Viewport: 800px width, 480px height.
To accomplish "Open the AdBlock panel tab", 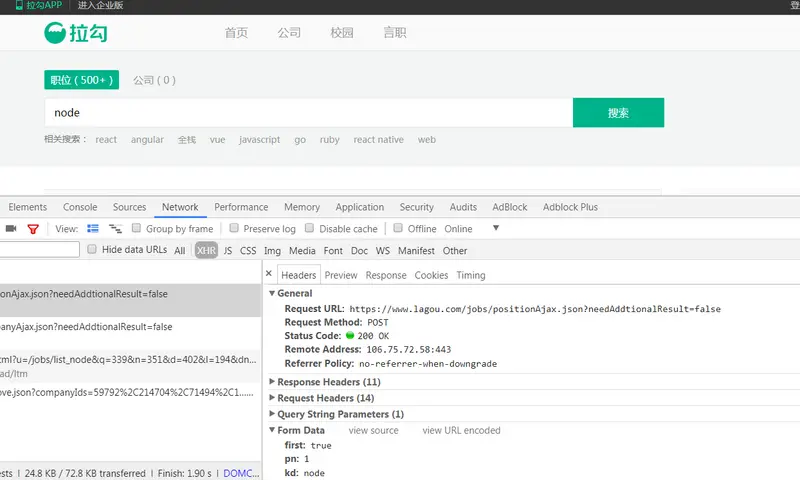I will click(510, 207).
